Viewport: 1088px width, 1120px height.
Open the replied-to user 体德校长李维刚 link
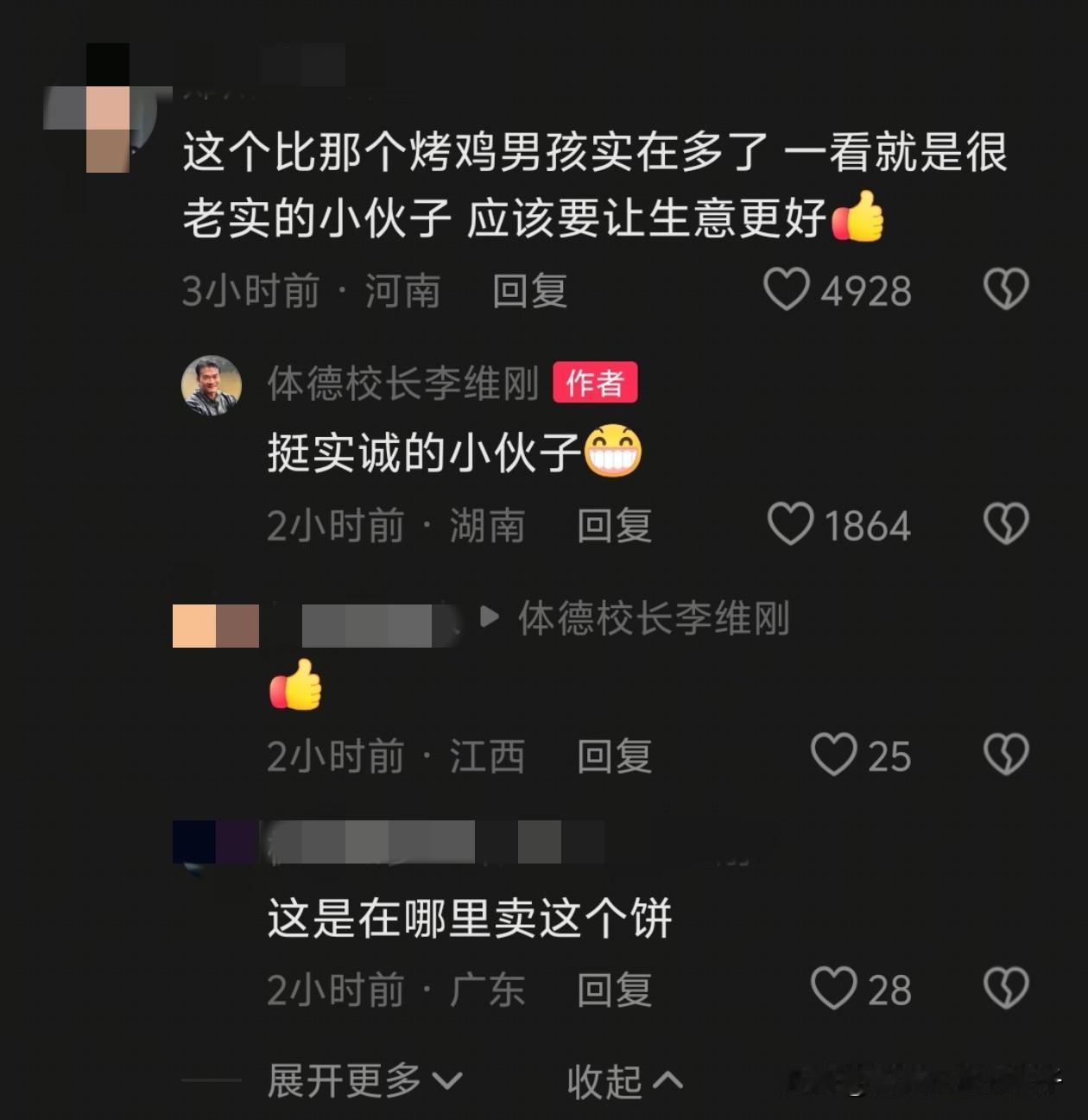click(654, 618)
